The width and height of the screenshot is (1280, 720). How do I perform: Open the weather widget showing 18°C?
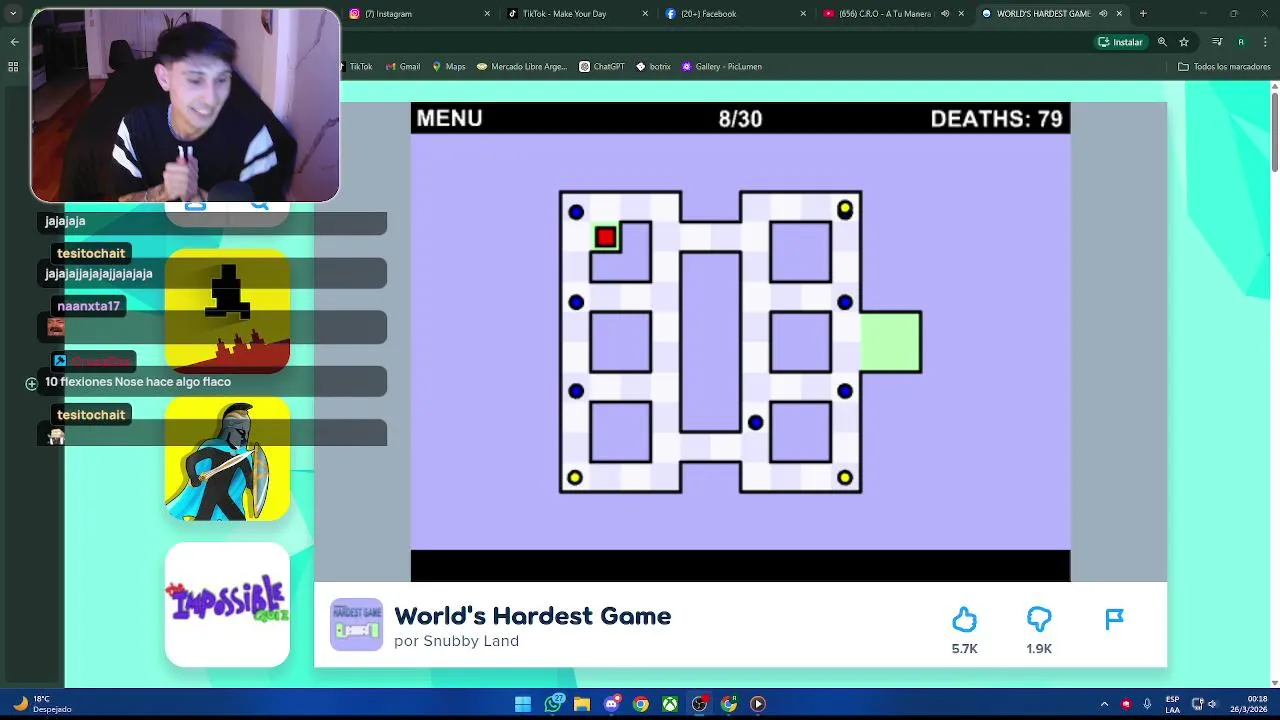40,704
